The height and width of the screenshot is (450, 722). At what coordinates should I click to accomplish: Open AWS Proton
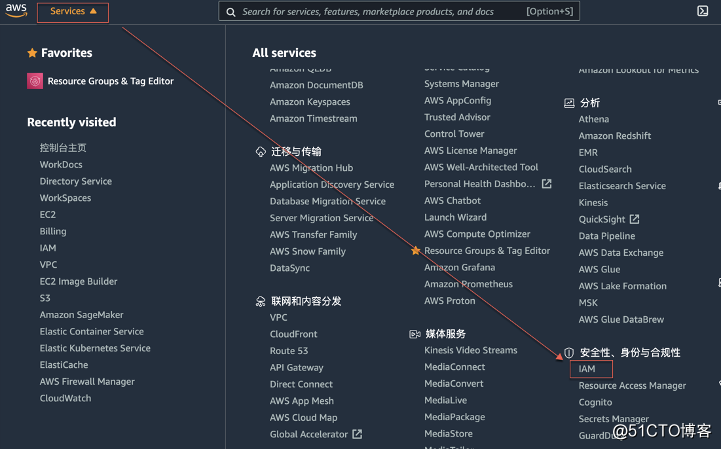(x=449, y=301)
